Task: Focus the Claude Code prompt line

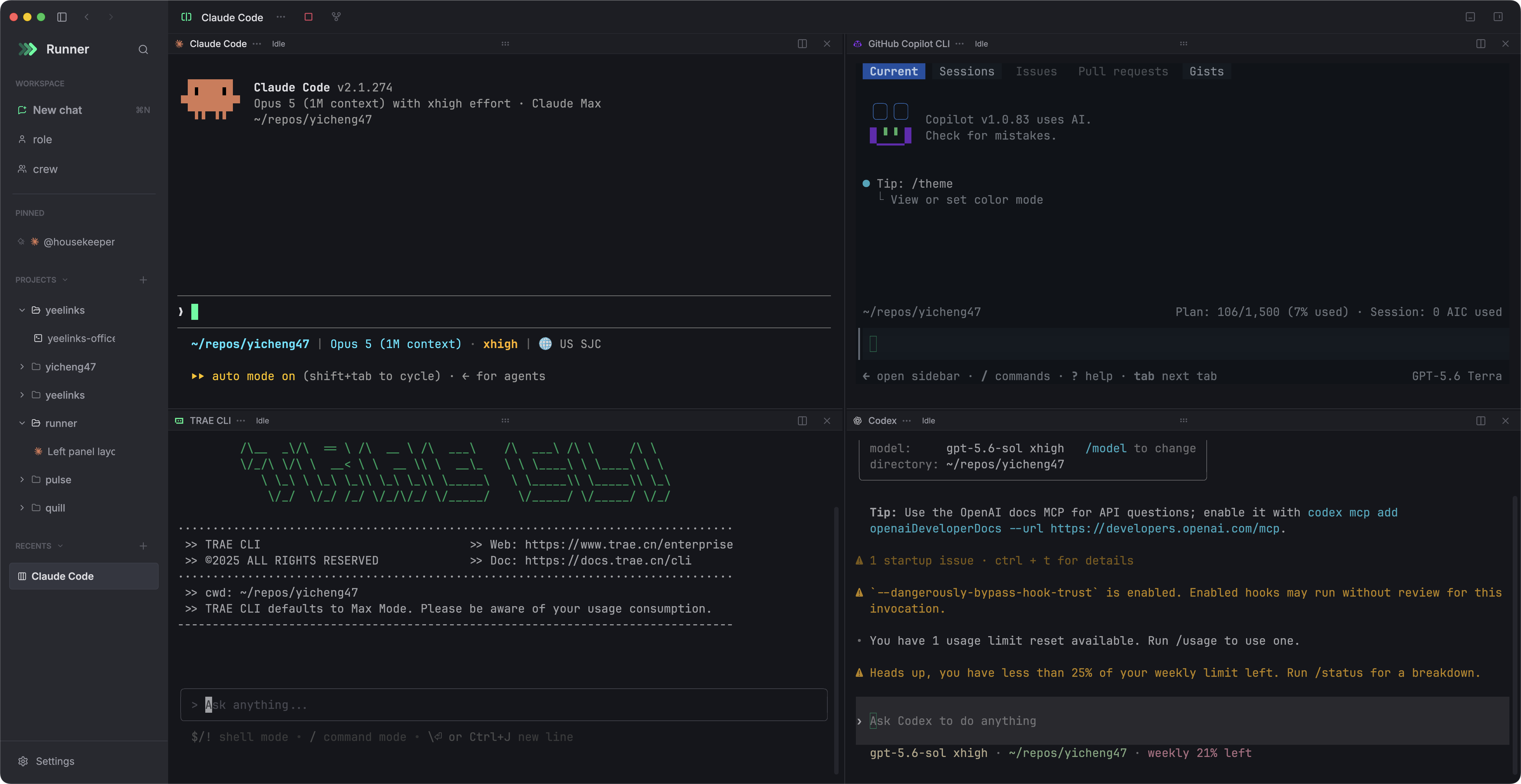Action: click(x=504, y=312)
